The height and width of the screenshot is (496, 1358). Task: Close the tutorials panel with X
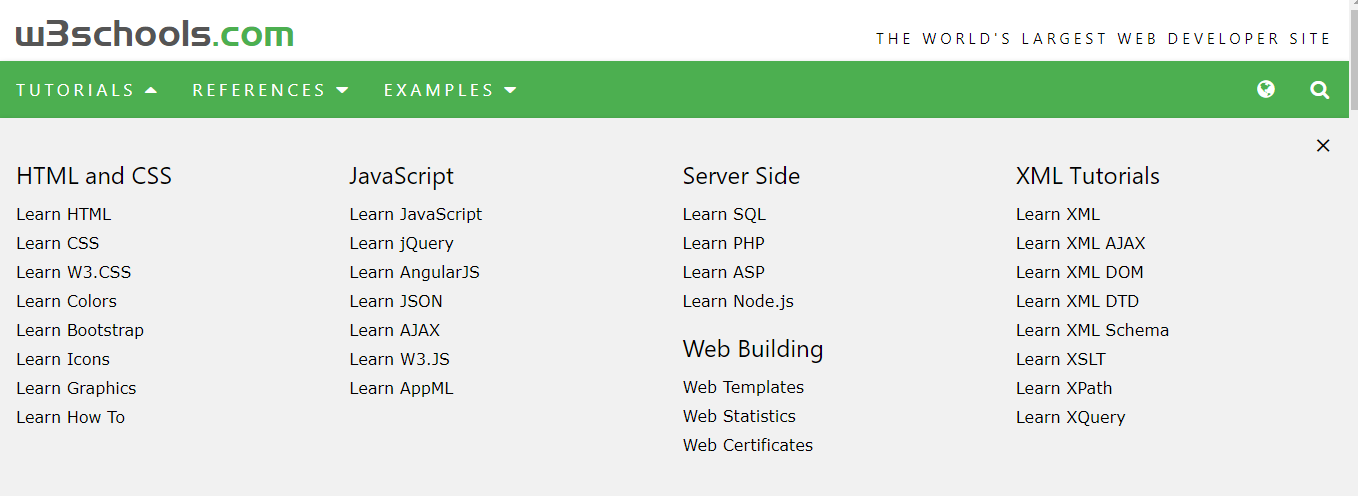tap(1323, 146)
